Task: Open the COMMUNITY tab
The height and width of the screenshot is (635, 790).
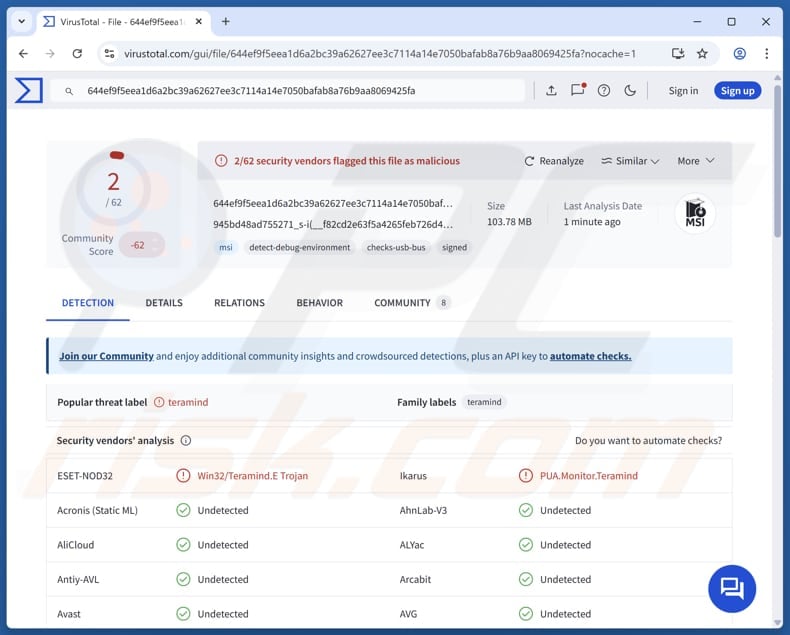Action: 411,303
